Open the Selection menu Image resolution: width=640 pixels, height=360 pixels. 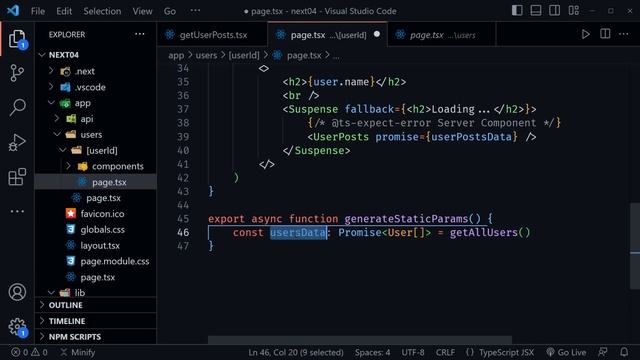point(102,11)
